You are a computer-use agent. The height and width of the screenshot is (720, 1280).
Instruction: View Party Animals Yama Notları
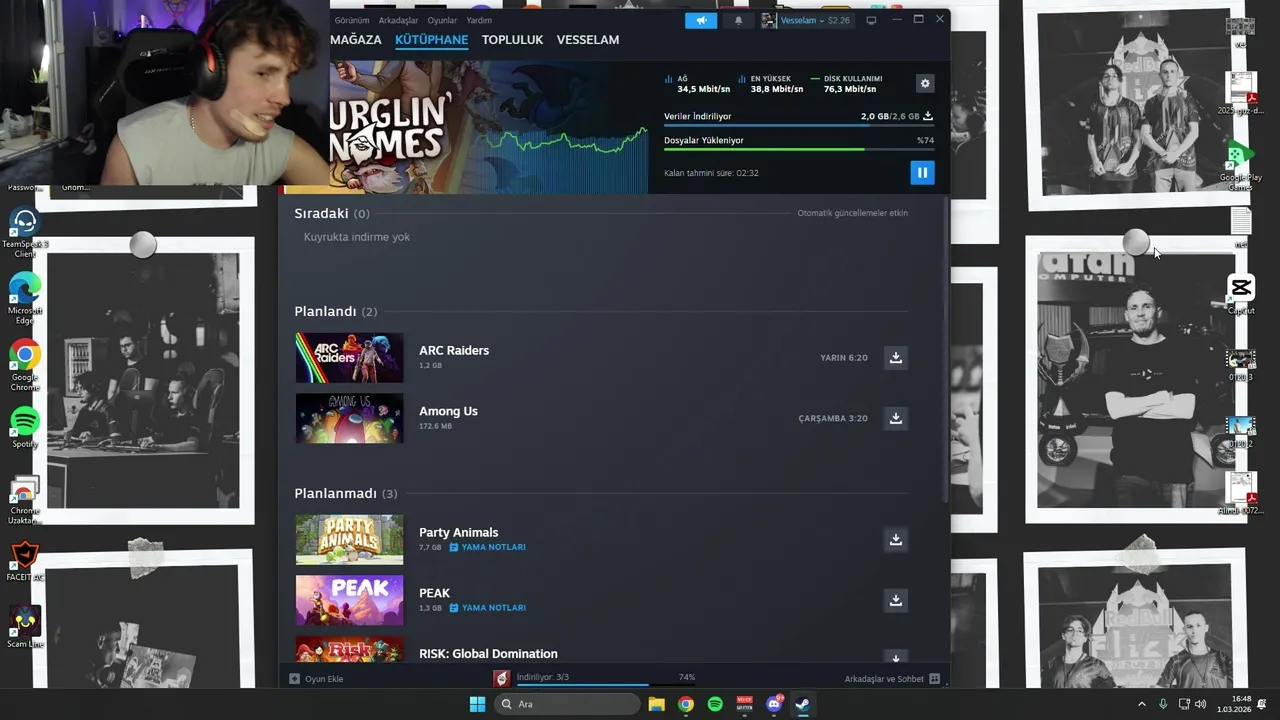pos(488,547)
